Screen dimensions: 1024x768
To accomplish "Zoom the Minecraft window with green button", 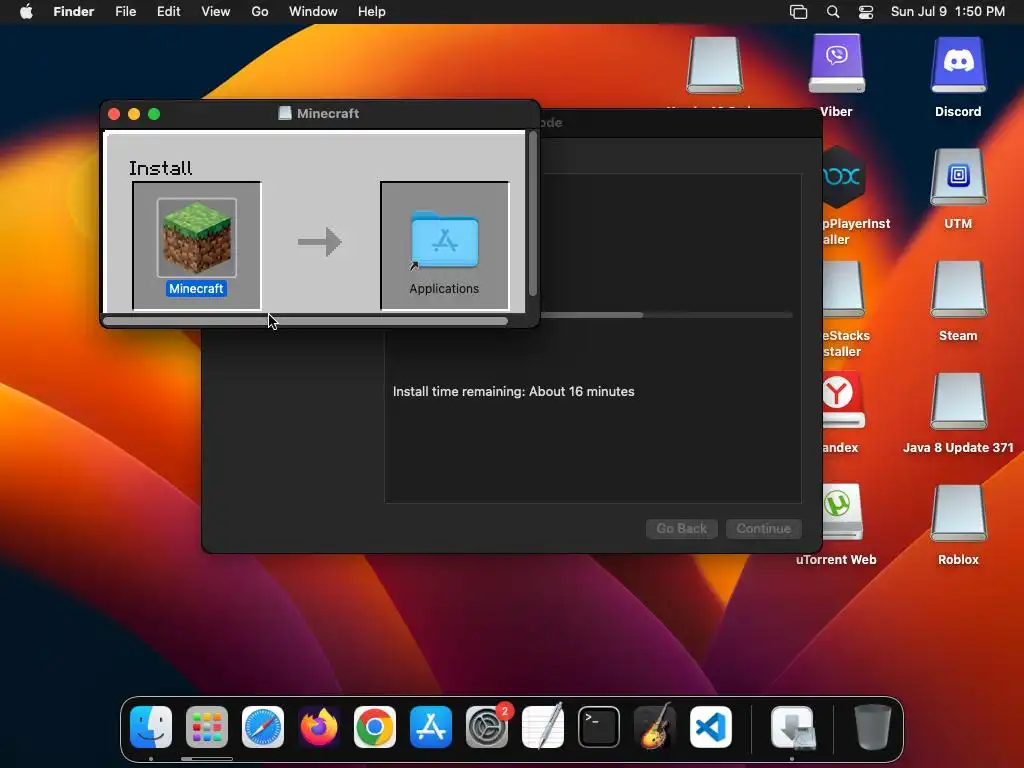I will pos(154,114).
